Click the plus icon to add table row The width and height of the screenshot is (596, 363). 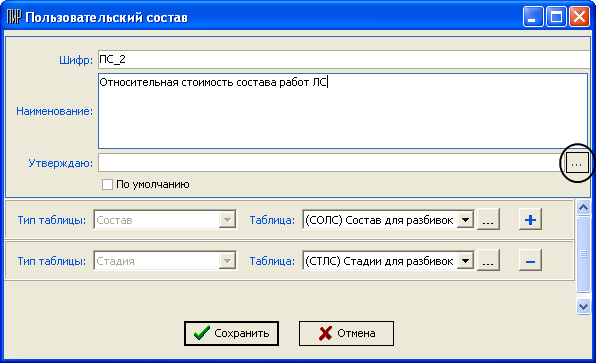click(530, 219)
